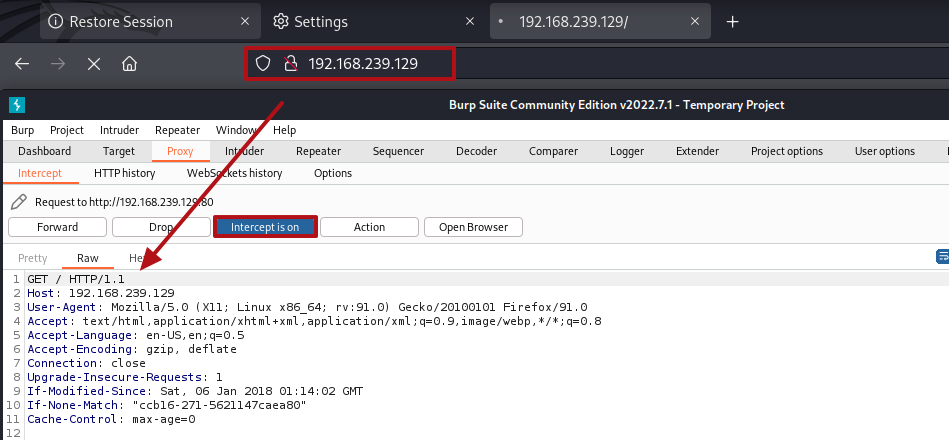
Task: Select the Proxy tab
Action: pyautogui.click(x=180, y=151)
